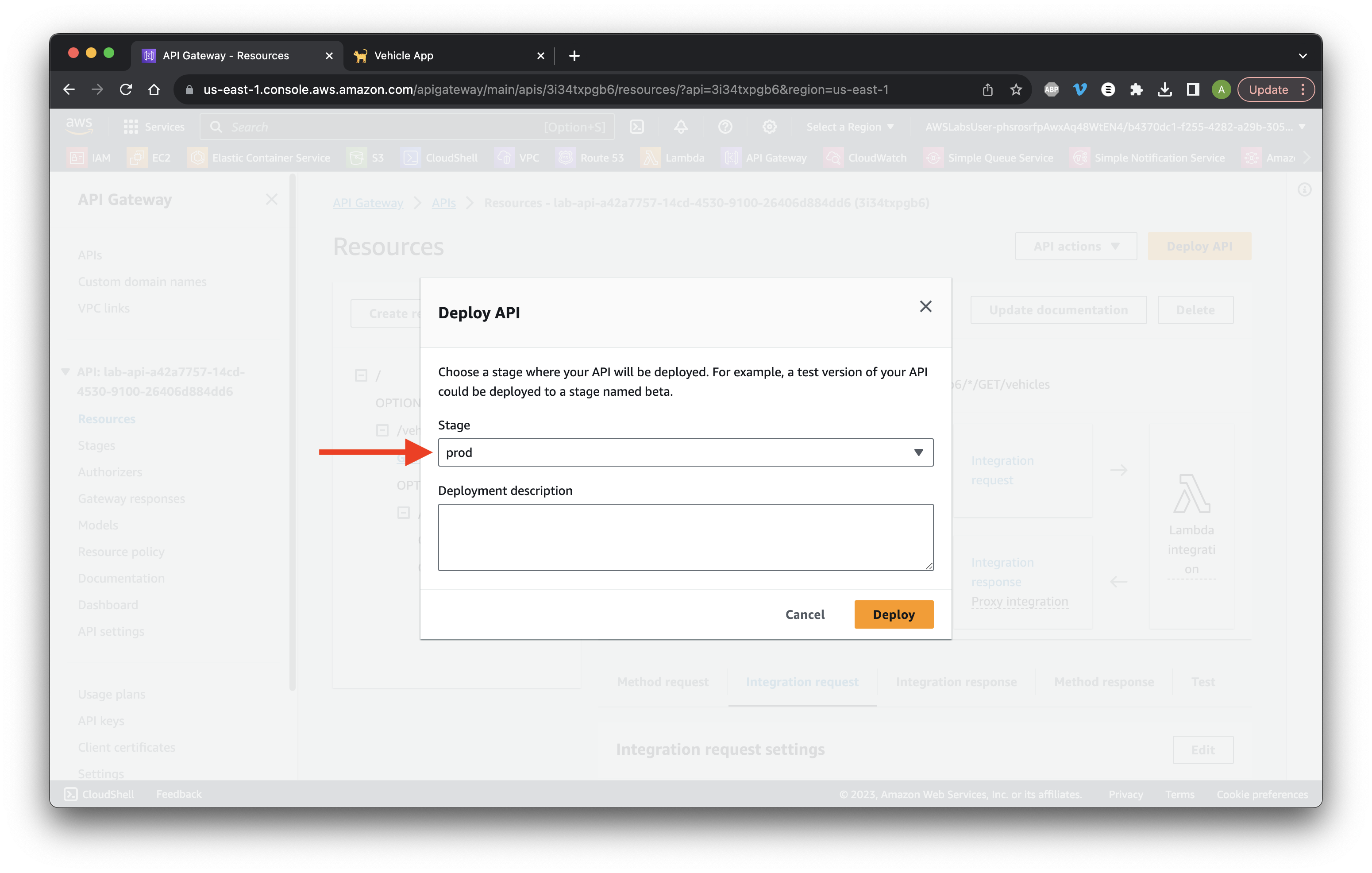Open Simple Queue Service shortcut
The width and height of the screenshot is (1372, 873).
click(x=989, y=157)
